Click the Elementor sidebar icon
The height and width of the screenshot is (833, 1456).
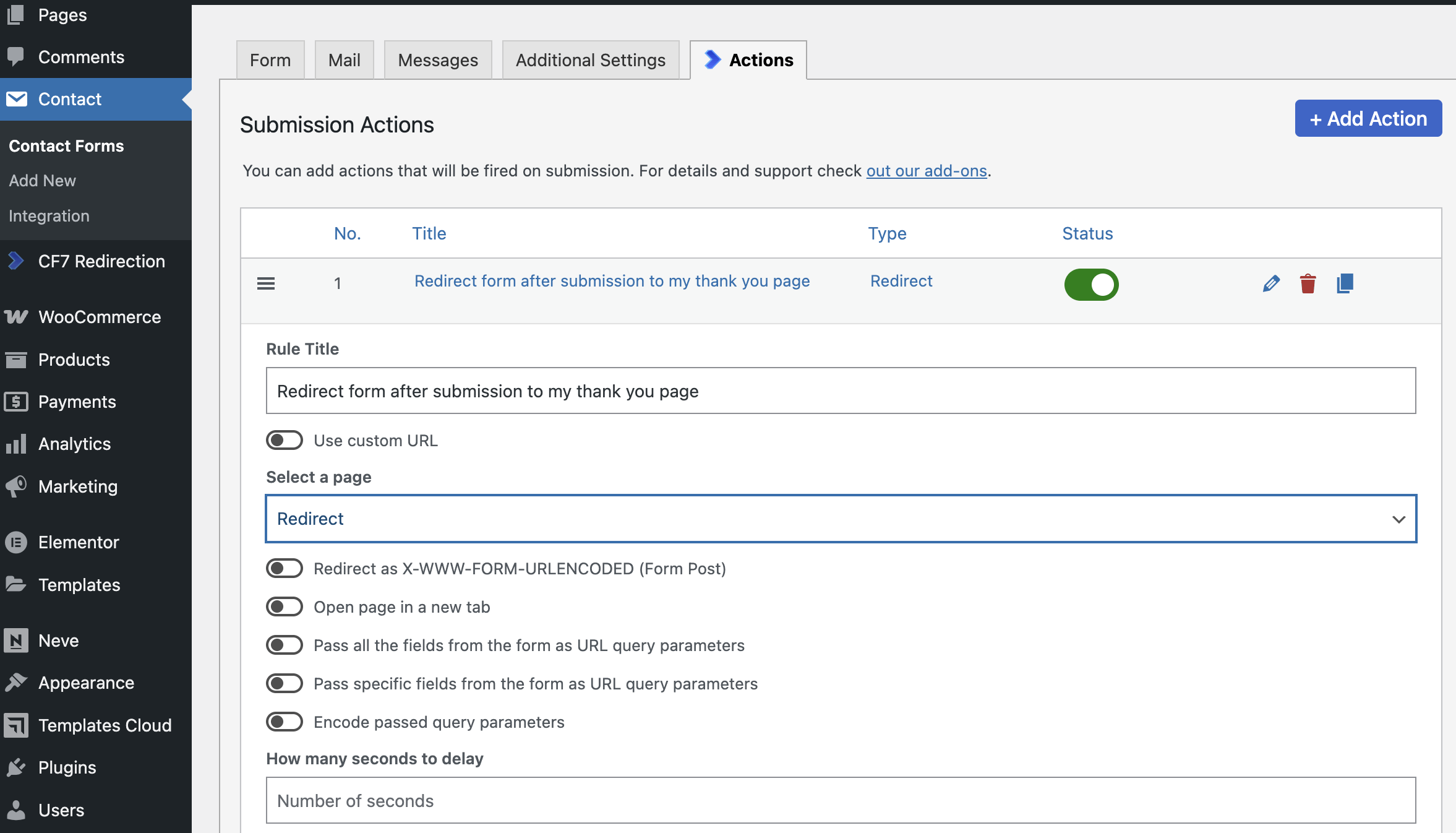(17, 542)
